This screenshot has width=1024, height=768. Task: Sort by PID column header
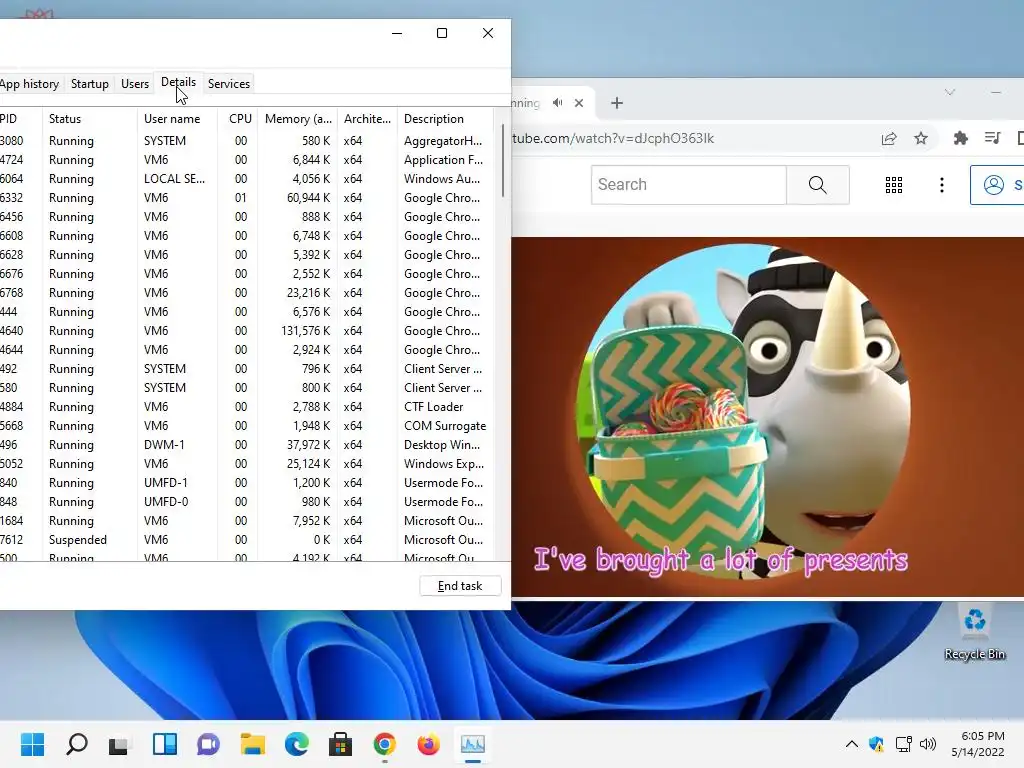[20, 119]
